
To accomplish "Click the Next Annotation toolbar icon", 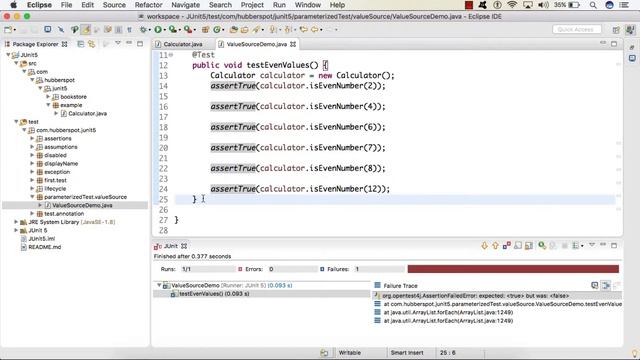I will (x=273, y=29).
